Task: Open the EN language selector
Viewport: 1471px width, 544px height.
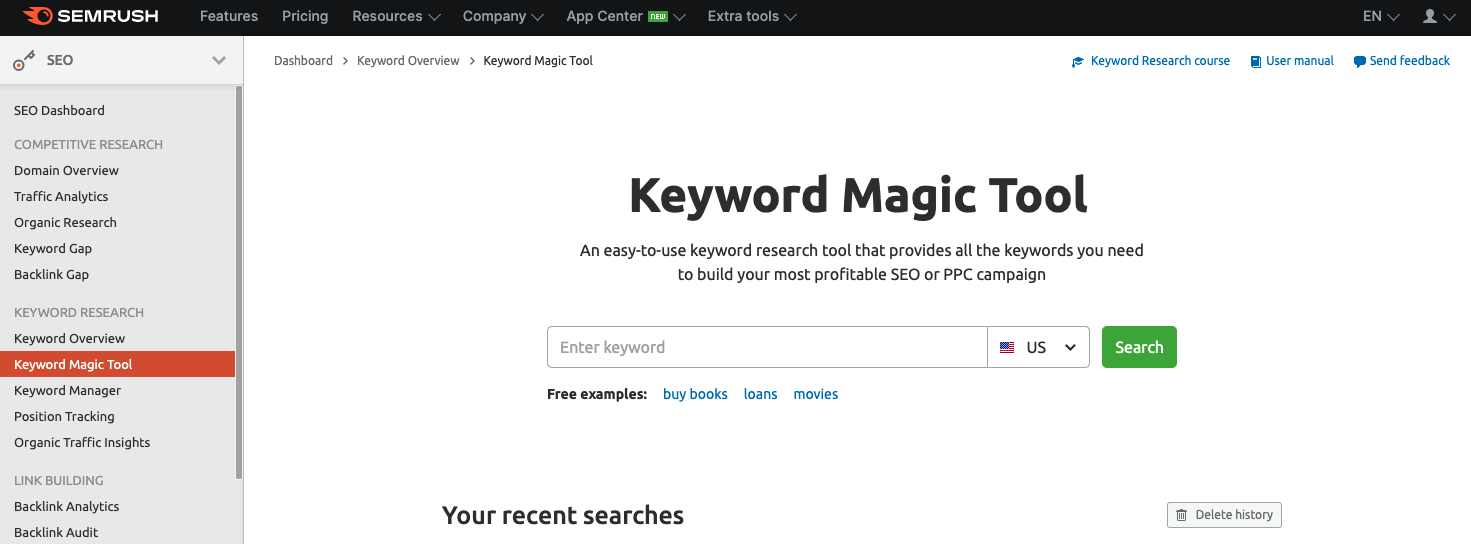Action: pos(1381,16)
